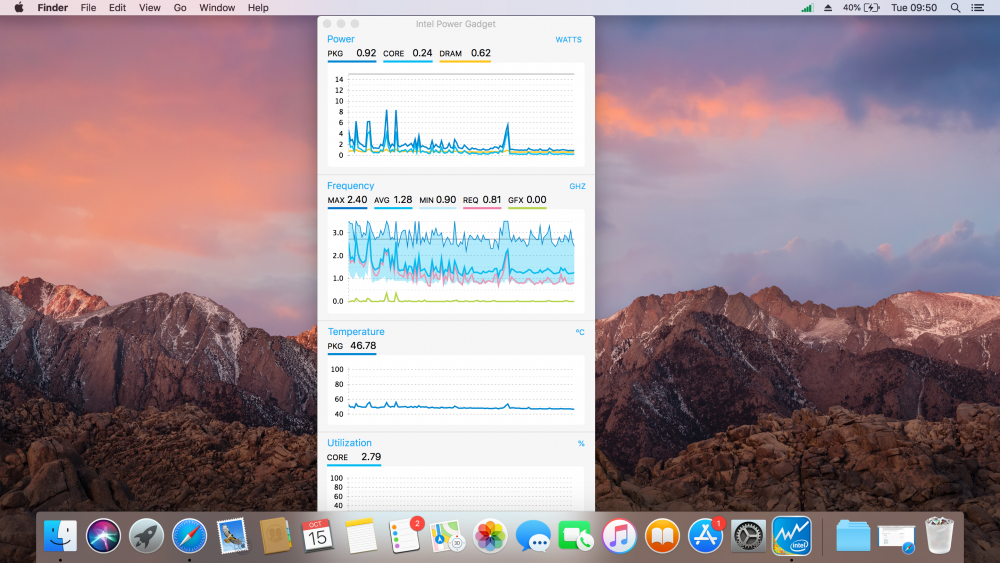This screenshot has width=1000, height=563.
Task: Open Launchpad rocket icon
Action: [x=146, y=536]
